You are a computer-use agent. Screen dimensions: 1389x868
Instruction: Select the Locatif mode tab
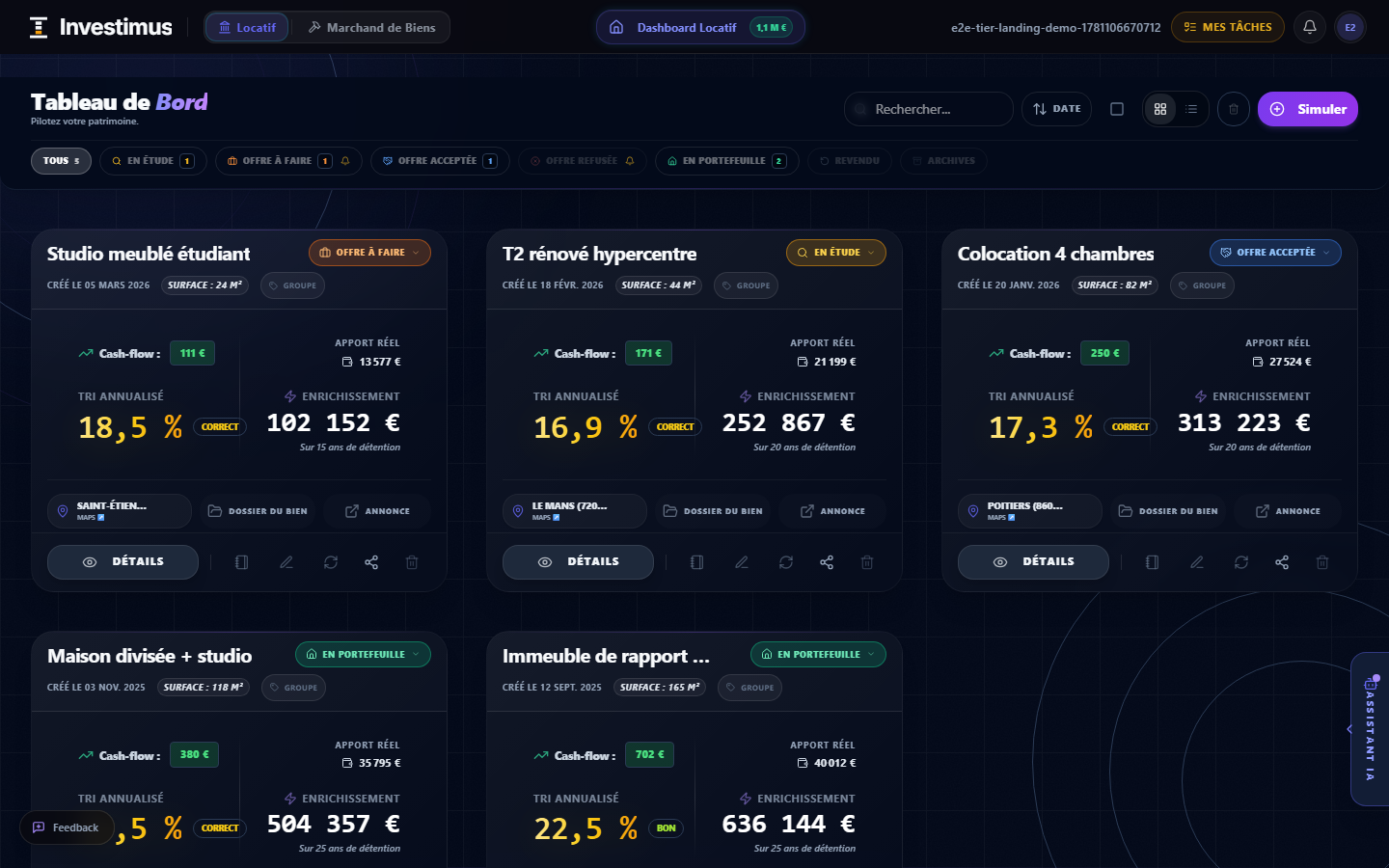tap(247, 27)
